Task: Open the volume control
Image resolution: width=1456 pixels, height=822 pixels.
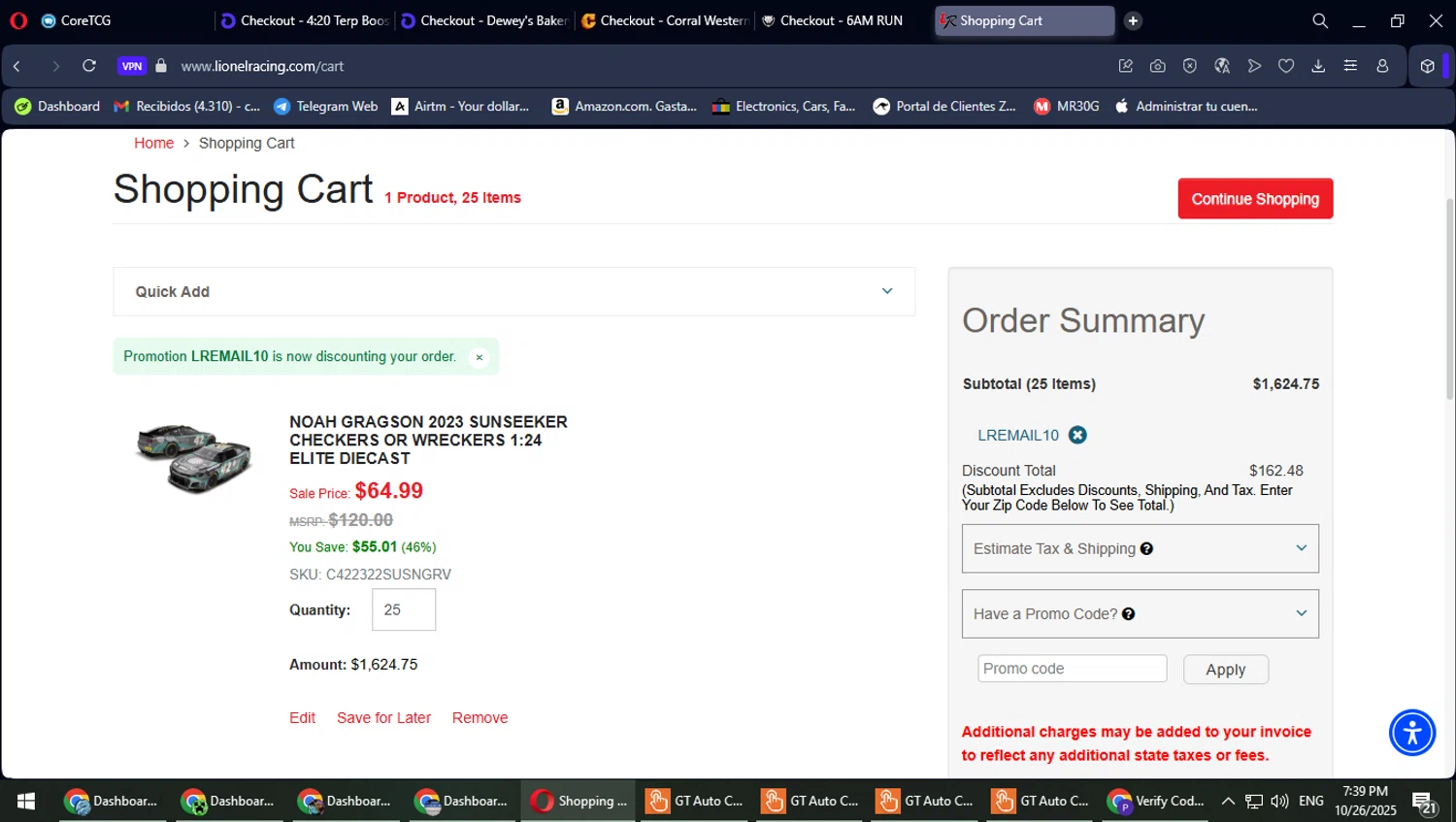Action: pos(1279,801)
